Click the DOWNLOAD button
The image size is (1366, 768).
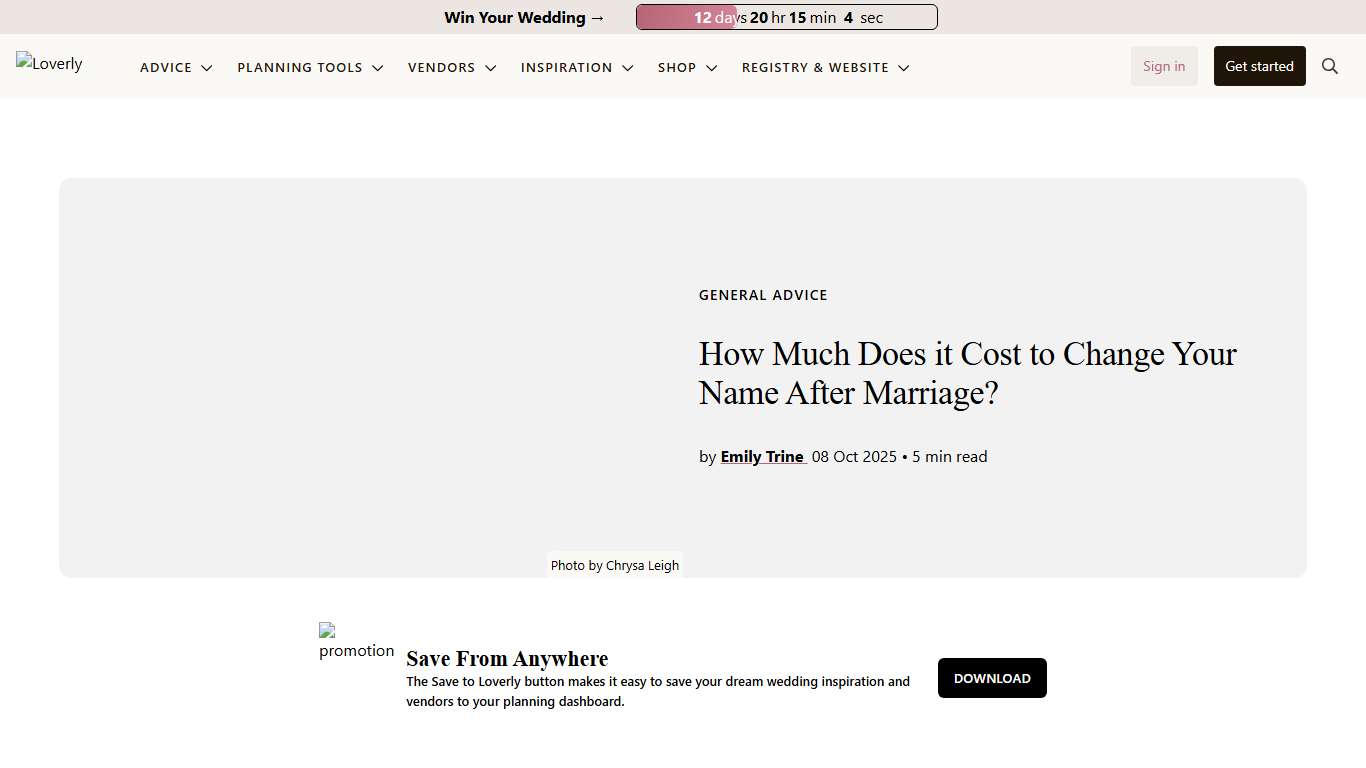tap(992, 678)
